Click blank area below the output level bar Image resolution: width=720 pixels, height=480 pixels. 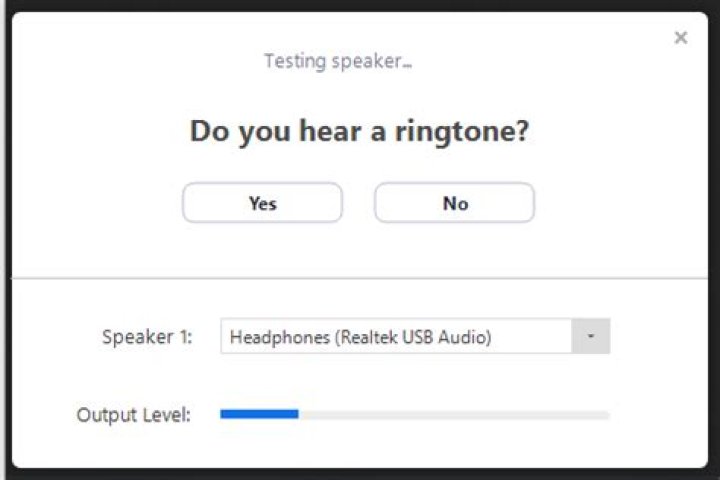(x=414, y=446)
